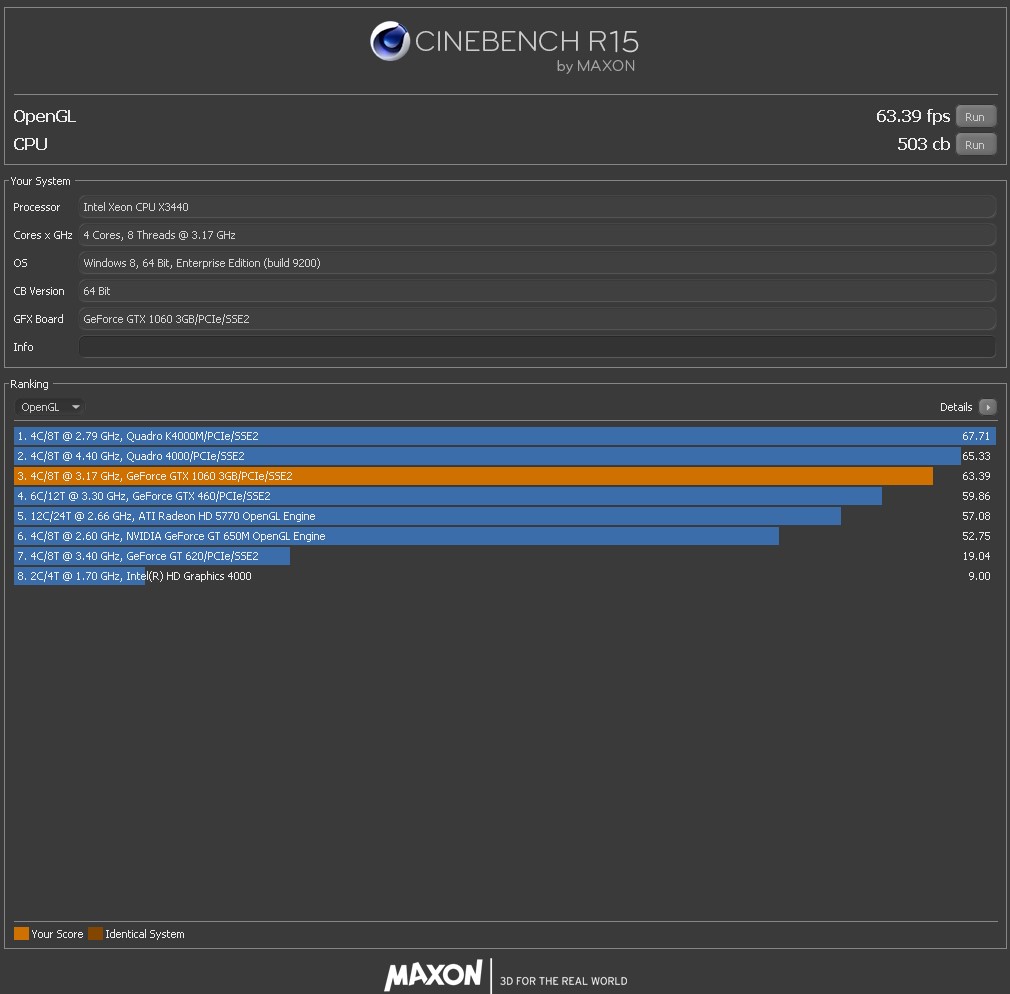
Task: Select ranking row GeForce GT 650M
Action: [x=505, y=536]
